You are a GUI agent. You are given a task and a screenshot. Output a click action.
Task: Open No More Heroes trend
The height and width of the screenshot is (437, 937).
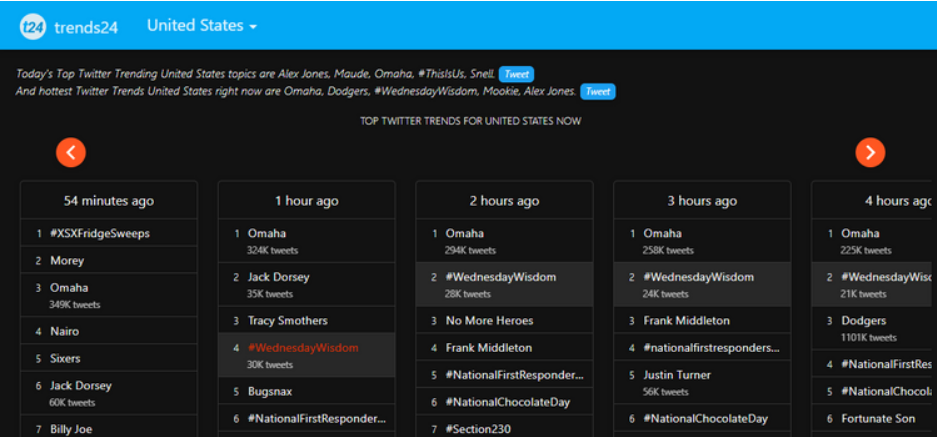coord(489,321)
